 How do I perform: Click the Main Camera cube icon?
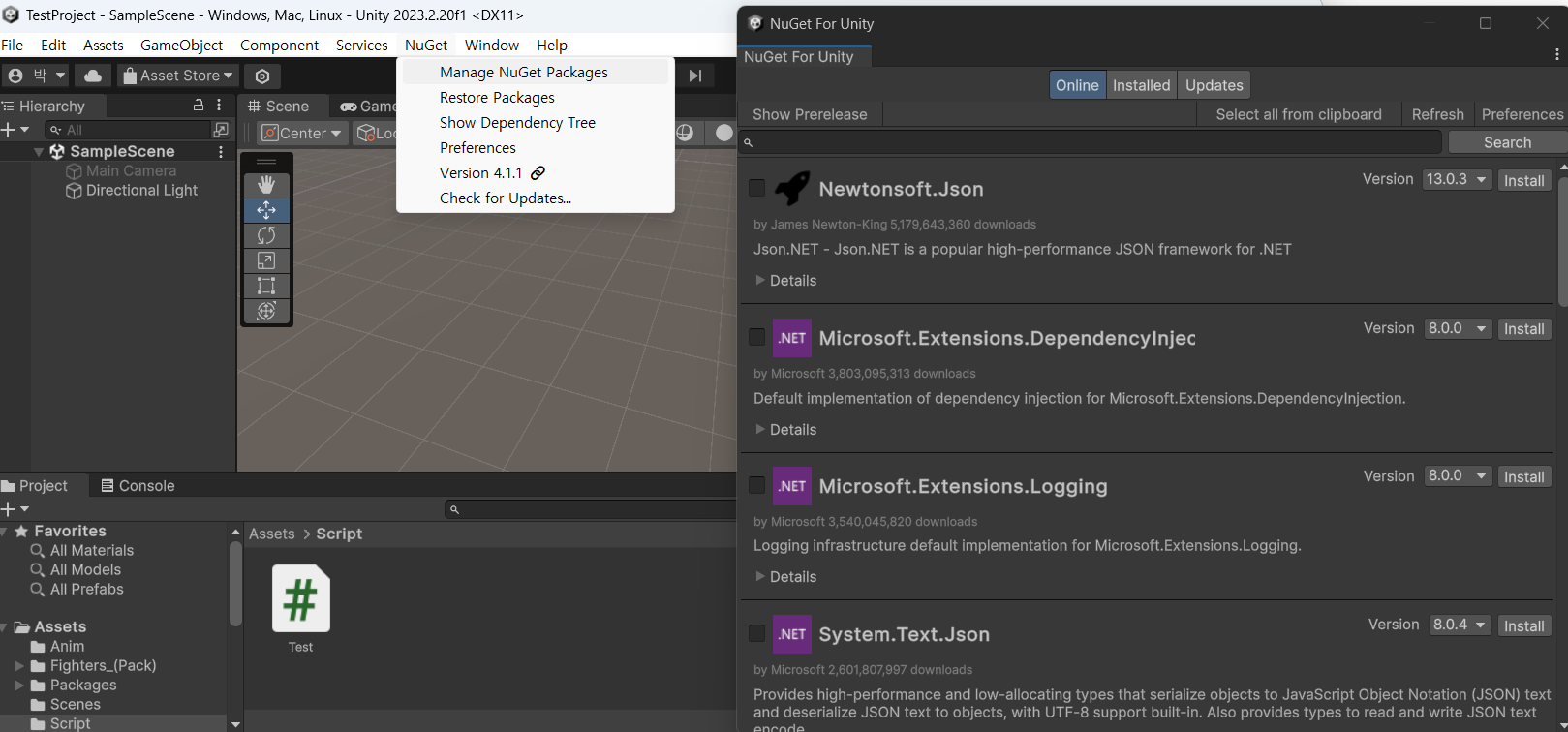74,171
